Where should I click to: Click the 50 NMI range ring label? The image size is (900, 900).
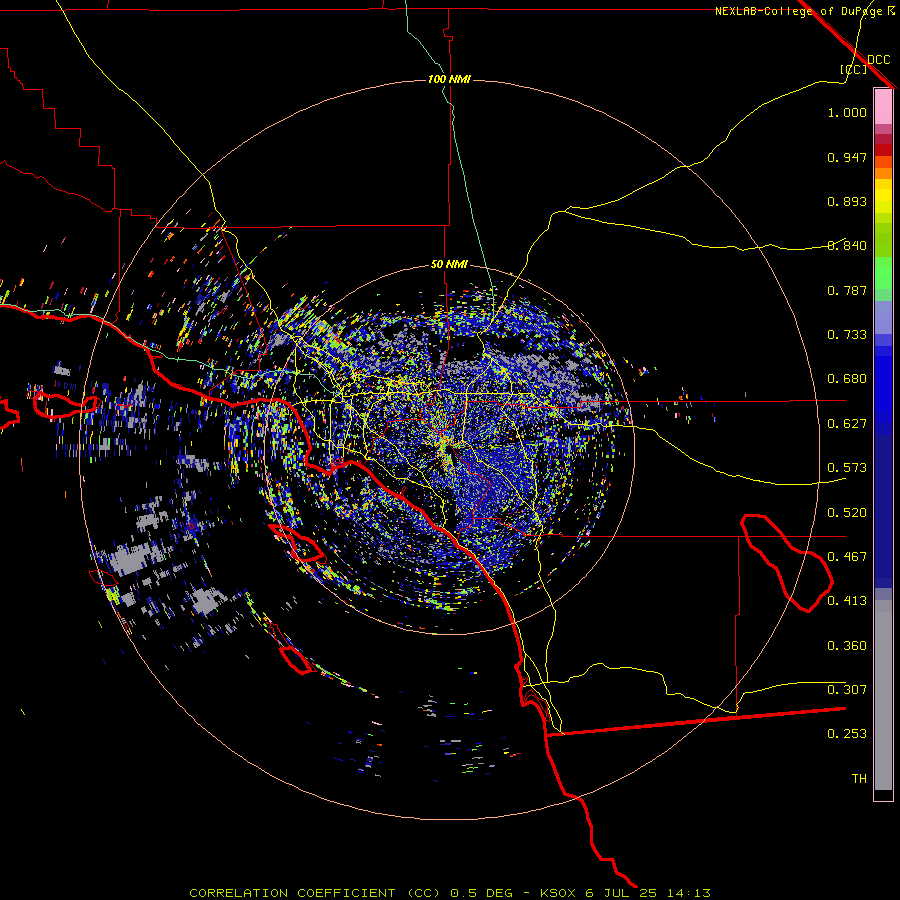(449, 264)
